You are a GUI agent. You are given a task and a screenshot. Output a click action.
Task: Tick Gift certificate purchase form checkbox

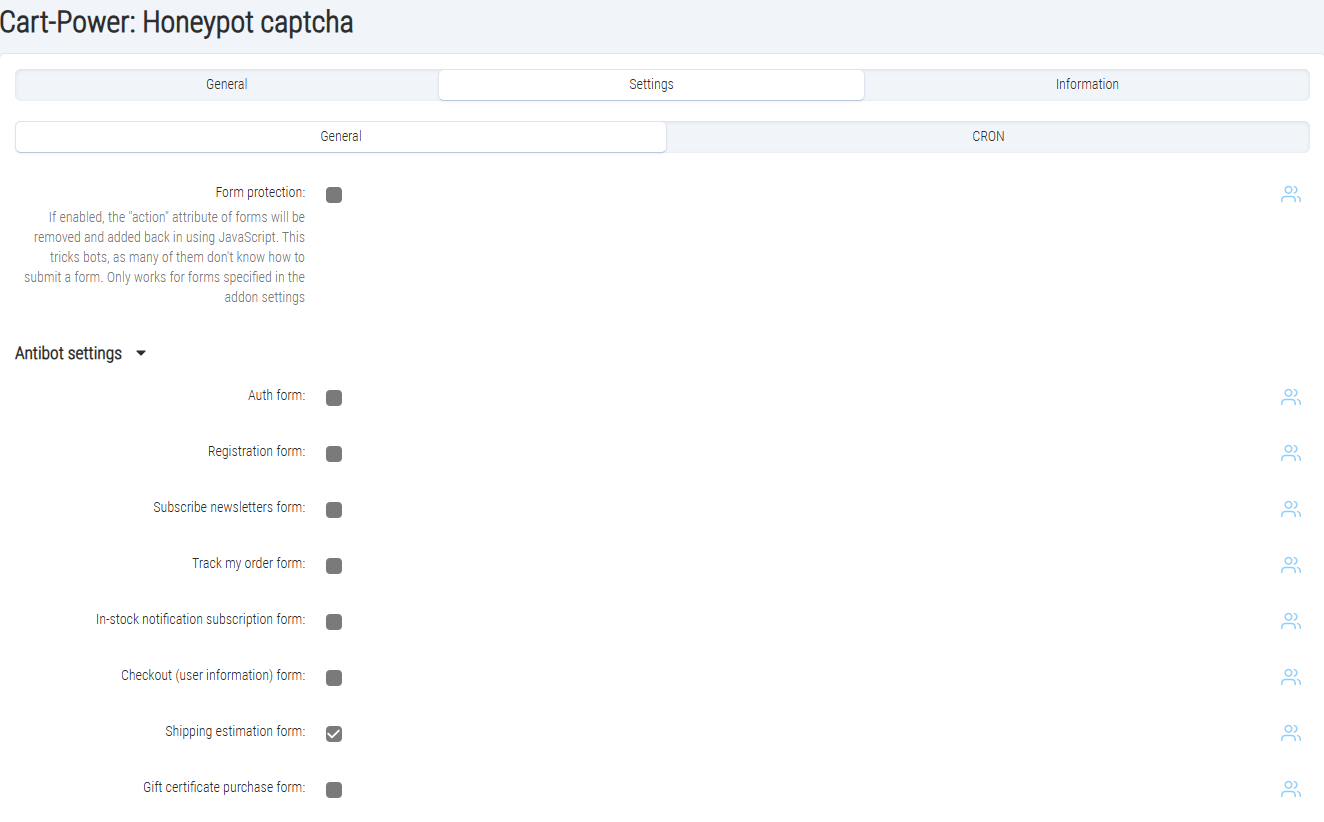click(334, 790)
